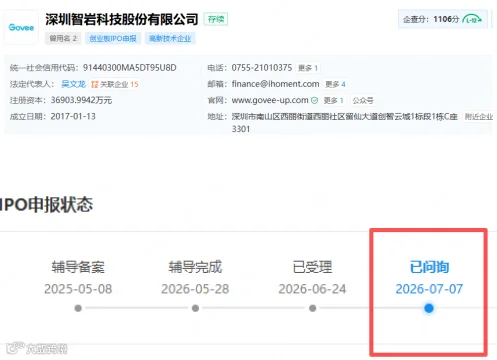Viewport: 497px width, 360px height.
Task: Click the 关联企业 icon next to 吴文龙
Action: tap(95, 84)
